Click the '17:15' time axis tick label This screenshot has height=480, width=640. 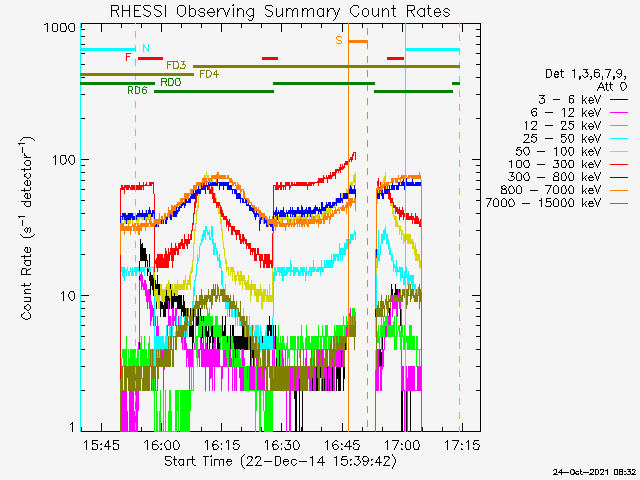[462, 445]
